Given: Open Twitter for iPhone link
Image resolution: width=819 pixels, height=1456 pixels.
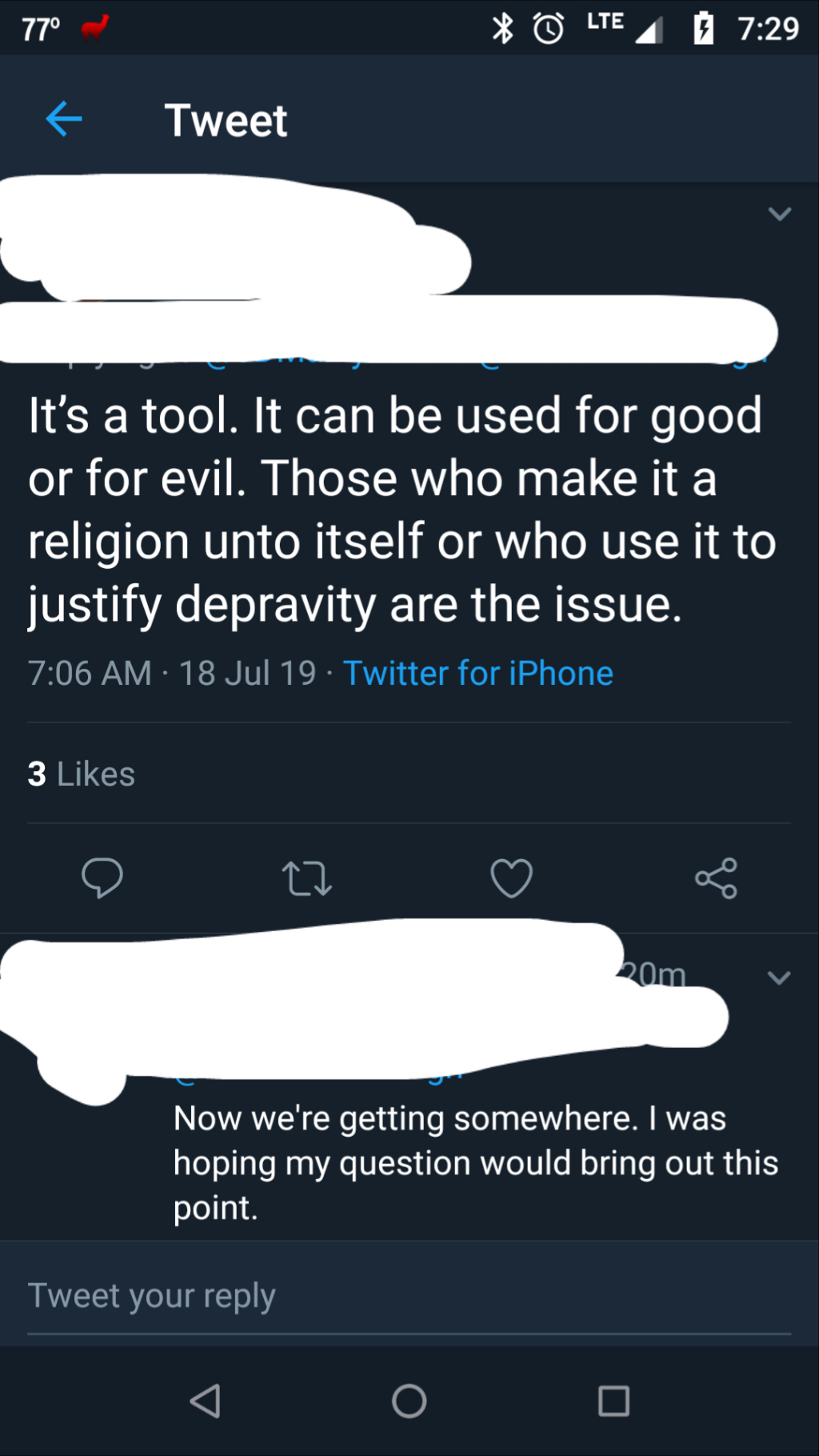Looking at the screenshot, I should (x=478, y=673).
